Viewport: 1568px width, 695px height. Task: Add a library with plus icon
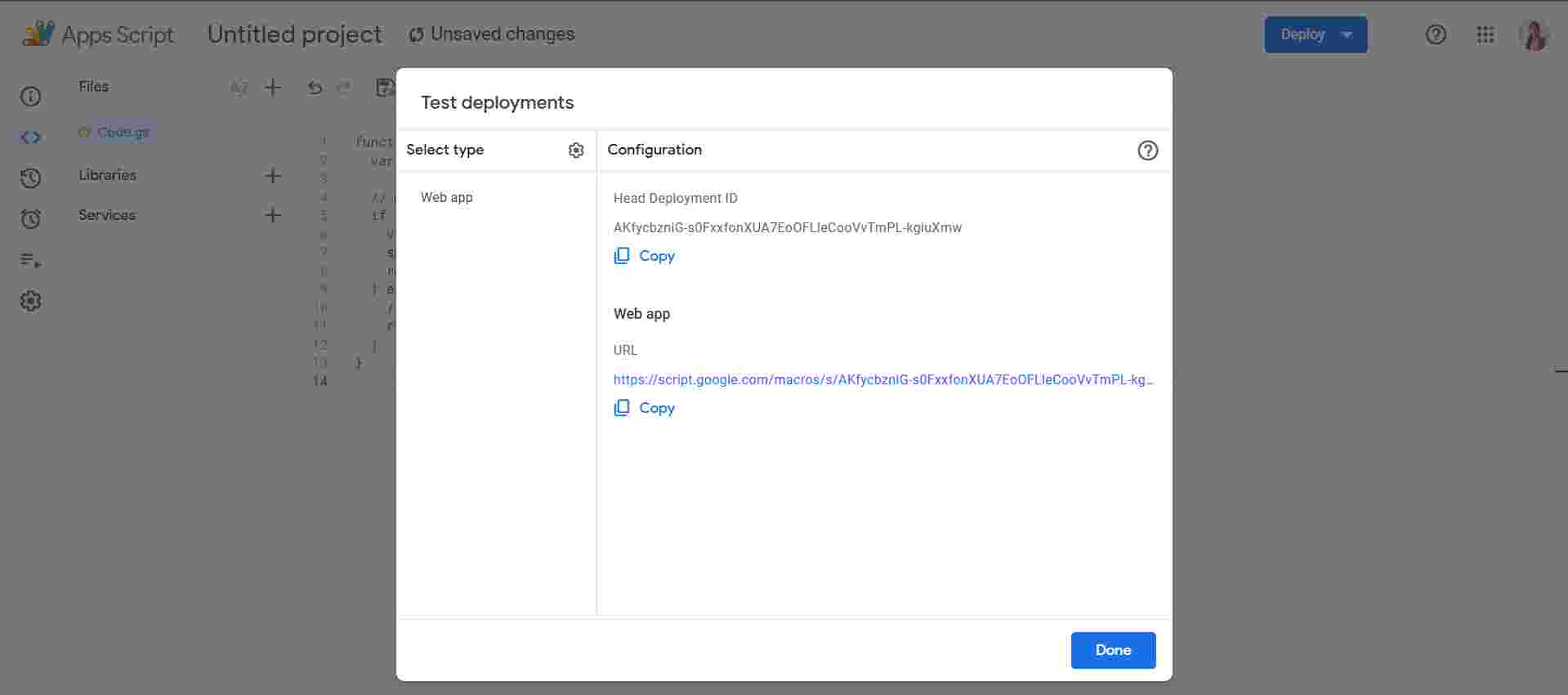point(273,176)
